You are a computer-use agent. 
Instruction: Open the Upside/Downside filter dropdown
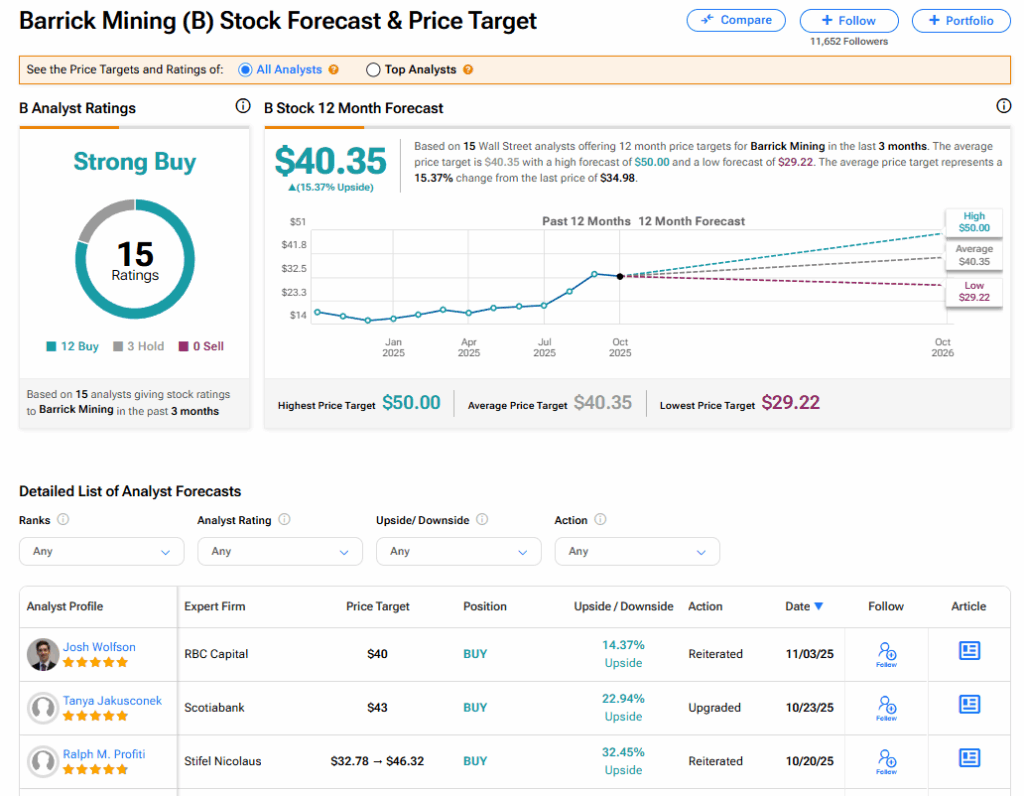pyautogui.click(x=458, y=551)
